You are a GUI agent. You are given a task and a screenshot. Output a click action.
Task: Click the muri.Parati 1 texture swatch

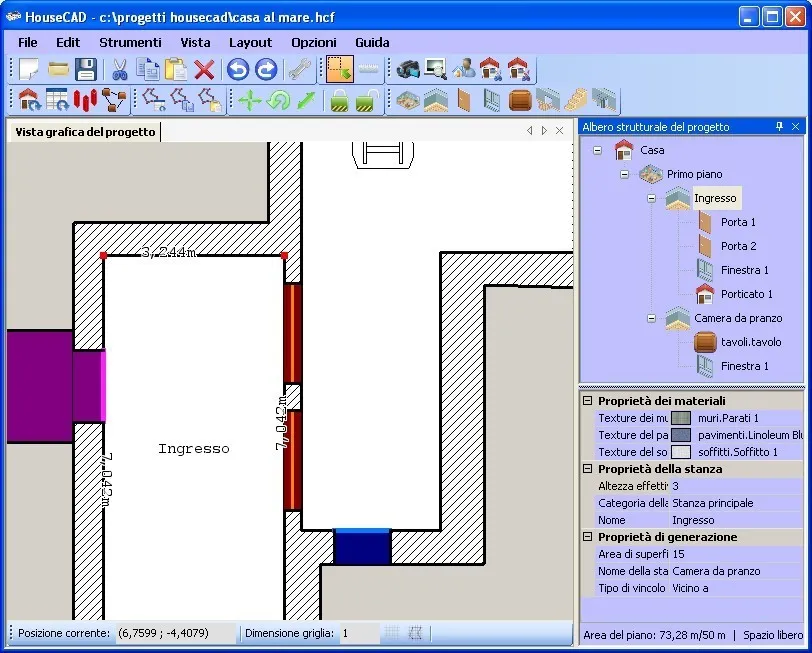pos(680,417)
